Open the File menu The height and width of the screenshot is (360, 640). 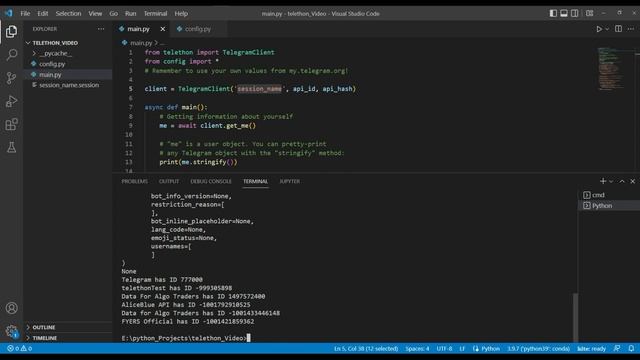point(25,13)
